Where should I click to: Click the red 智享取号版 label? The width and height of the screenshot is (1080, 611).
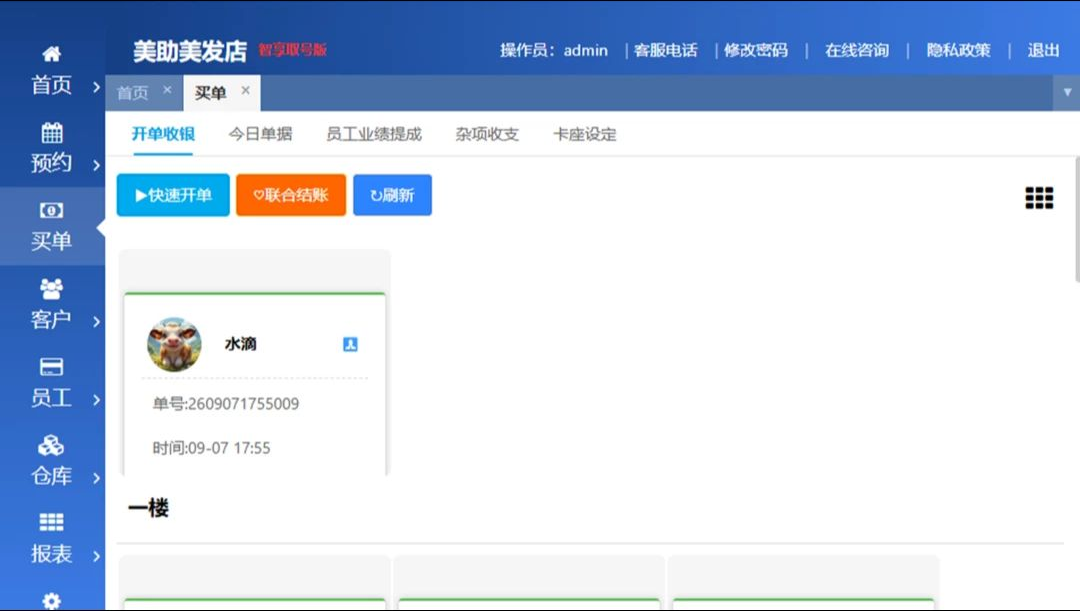293,50
